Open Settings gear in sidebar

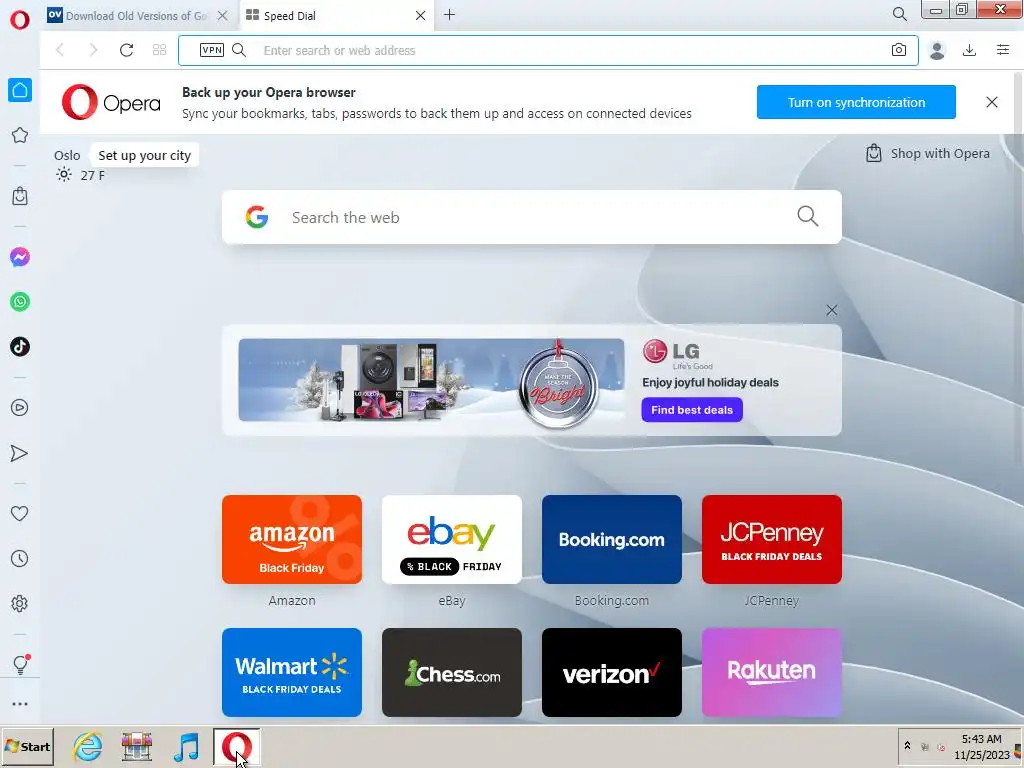pos(20,603)
